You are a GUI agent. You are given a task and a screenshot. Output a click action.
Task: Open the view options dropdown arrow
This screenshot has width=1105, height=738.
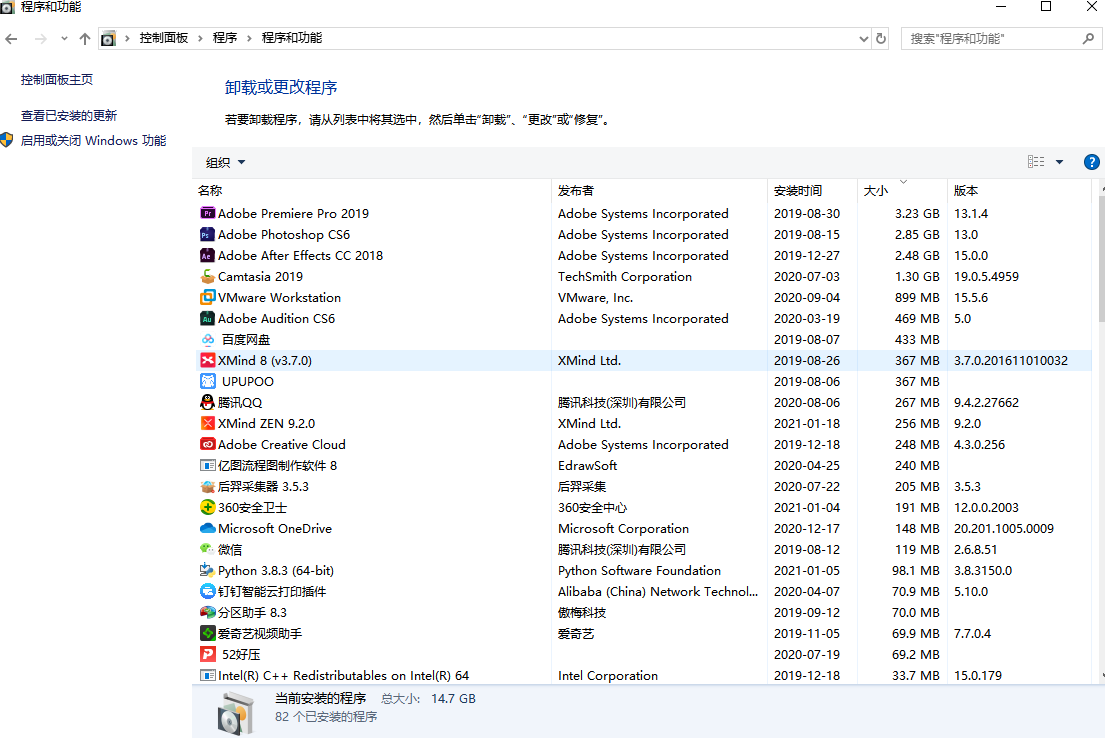(x=1059, y=162)
